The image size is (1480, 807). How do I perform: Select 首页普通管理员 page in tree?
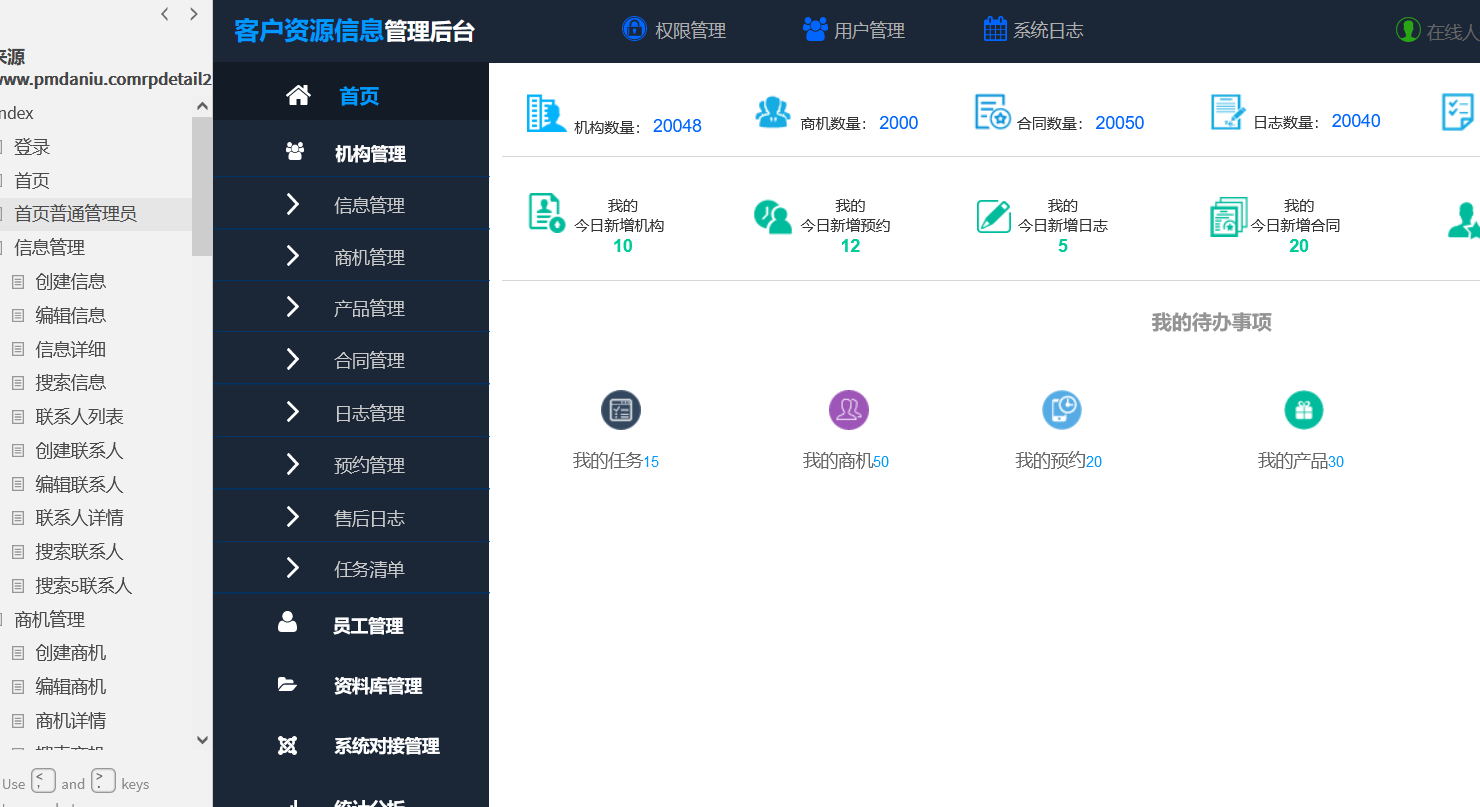point(75,214)
